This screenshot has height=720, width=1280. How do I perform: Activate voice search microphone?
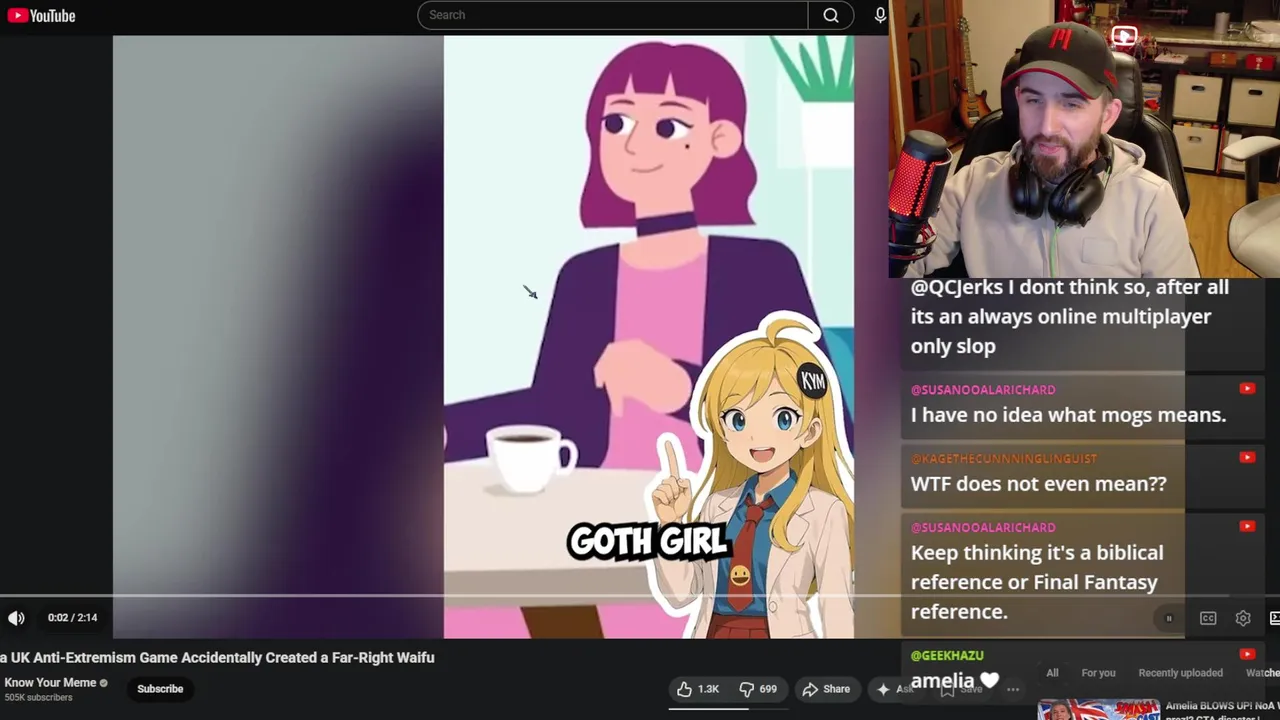click(x=880, y=15)
